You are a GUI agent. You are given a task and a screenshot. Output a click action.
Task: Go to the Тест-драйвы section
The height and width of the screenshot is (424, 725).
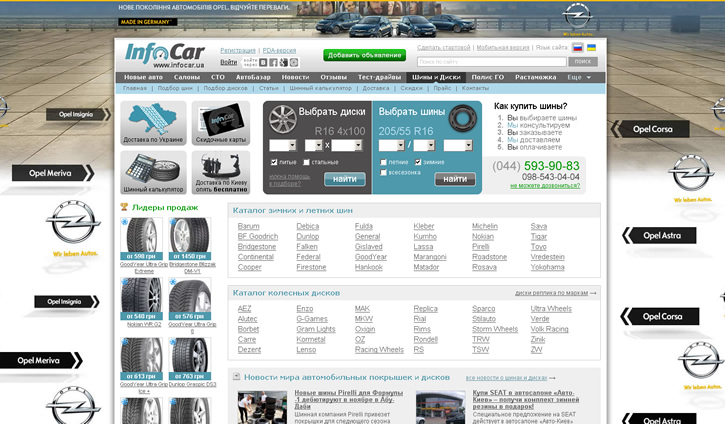tap(379, 77)
